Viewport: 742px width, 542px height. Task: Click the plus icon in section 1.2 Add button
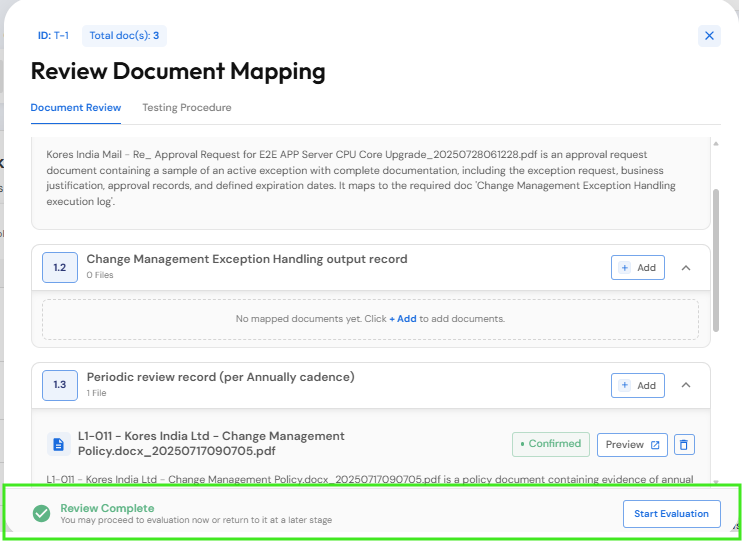(625, 268)
